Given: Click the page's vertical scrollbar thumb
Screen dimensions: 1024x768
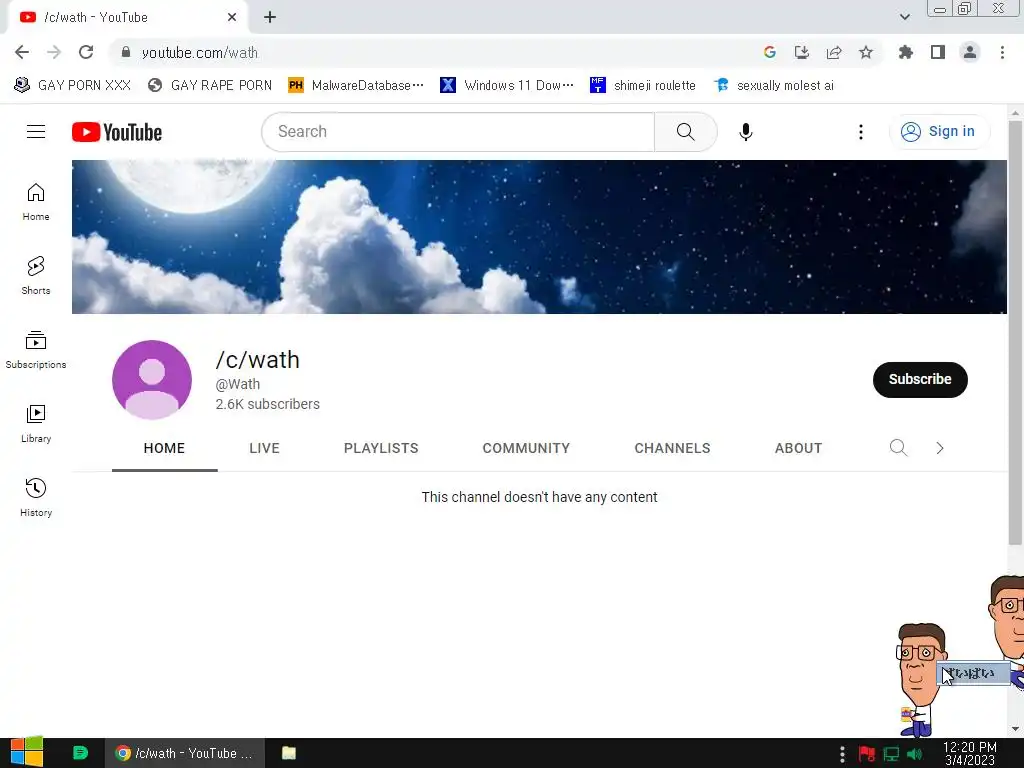Looking at the screenshot, I should coord(1015,332).
